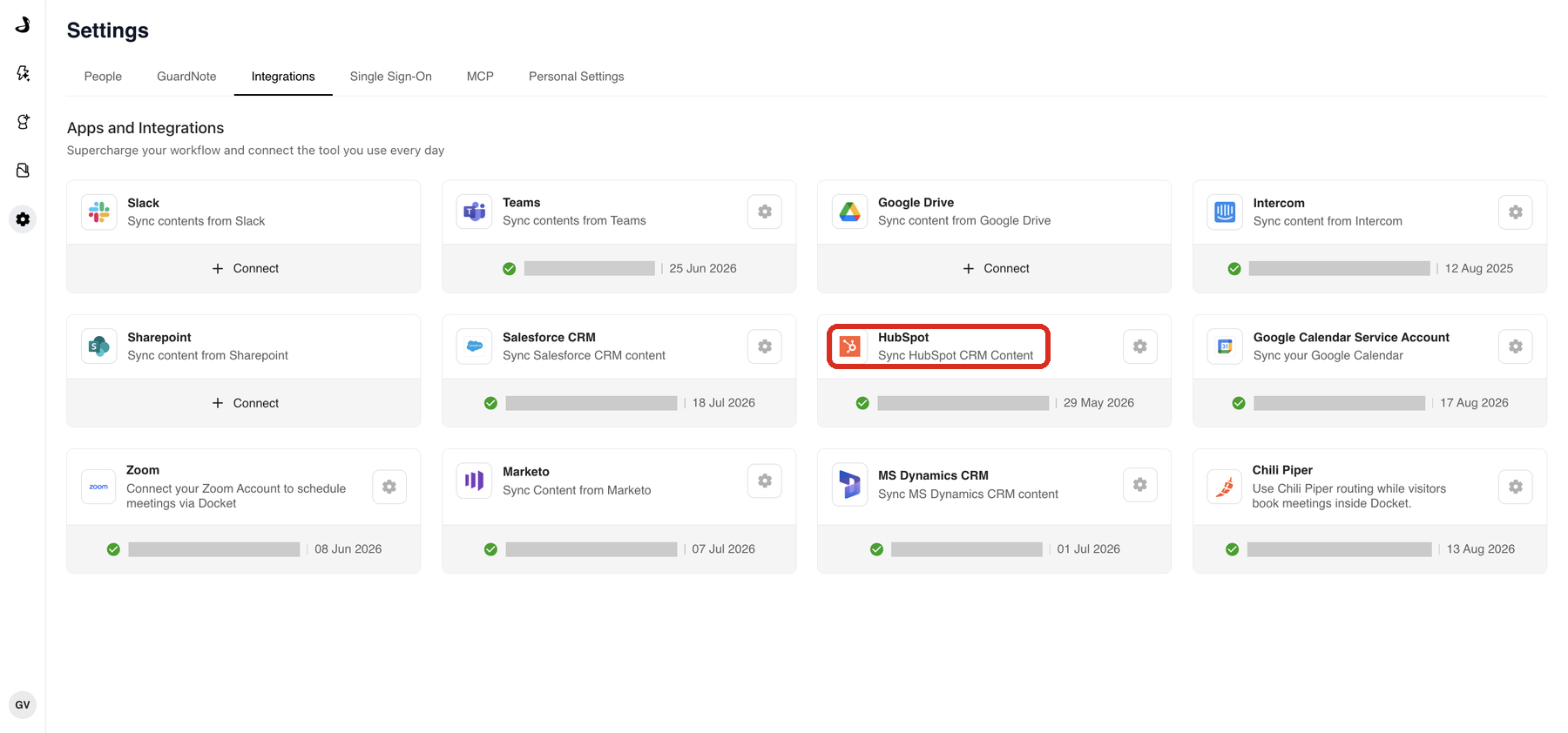This screenshot has width=1568, height=733.
Task: Click the Chili Piper routing description text
Action: point(1348,496)
